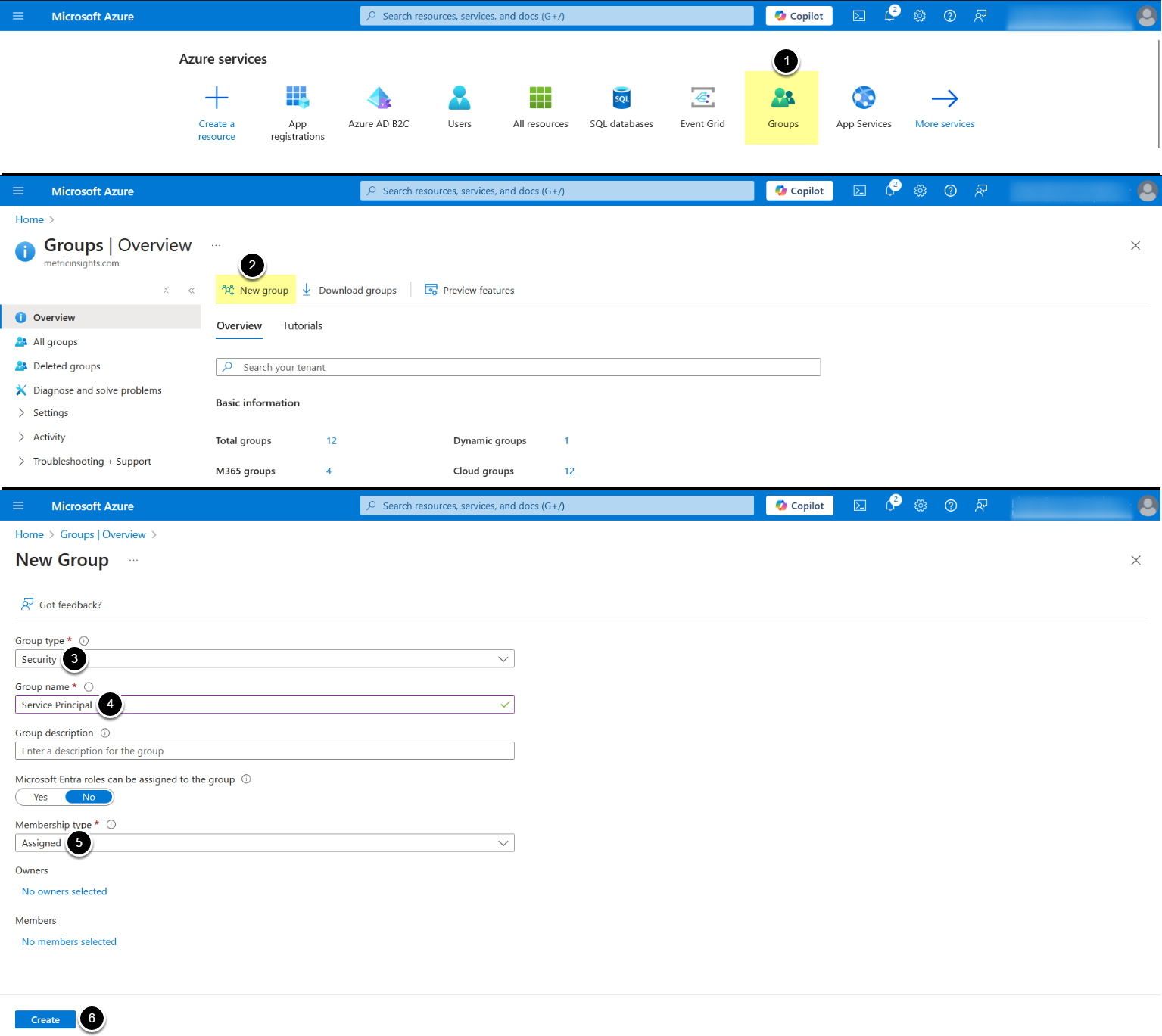
Task: Open Azure AD B2C service
Action: 379,98
